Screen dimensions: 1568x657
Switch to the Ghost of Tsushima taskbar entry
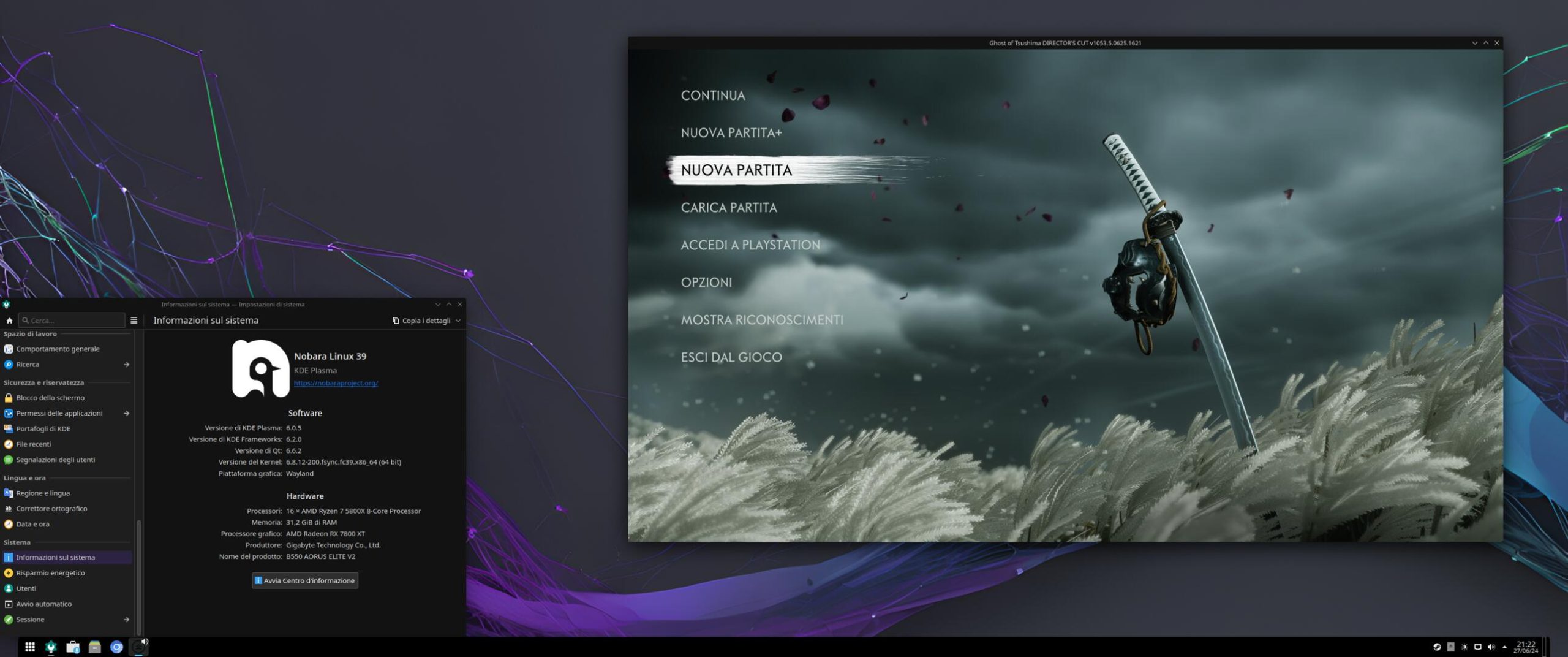(138, 647)
